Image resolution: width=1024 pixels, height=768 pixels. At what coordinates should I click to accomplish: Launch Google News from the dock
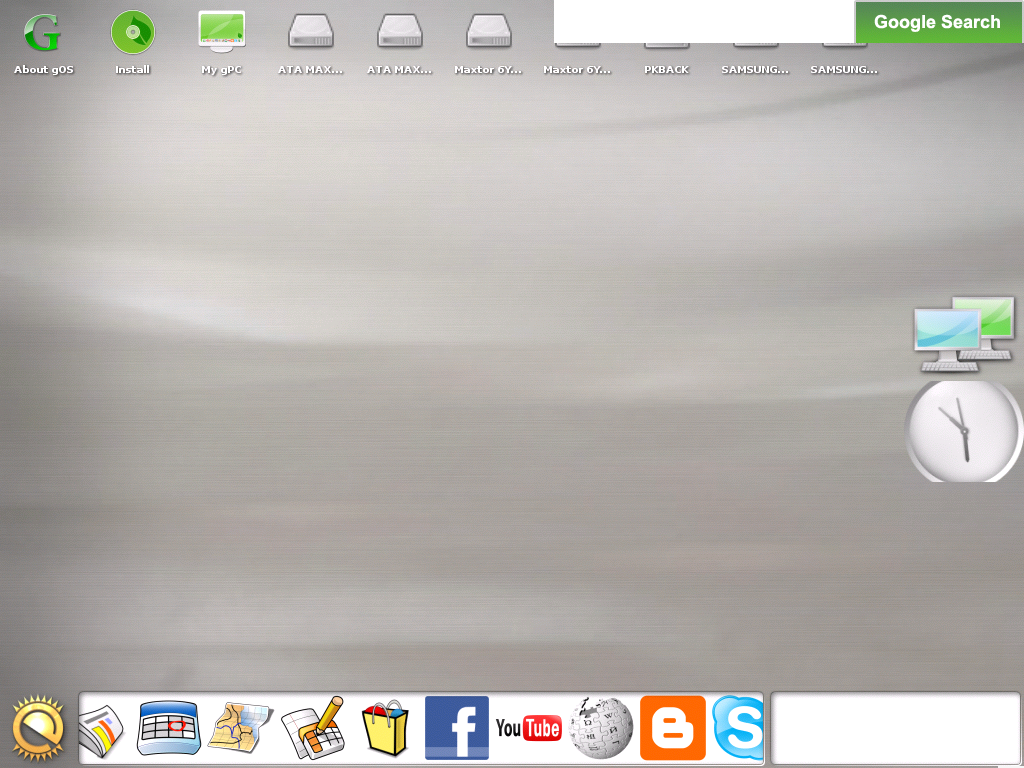pos(100,730)
